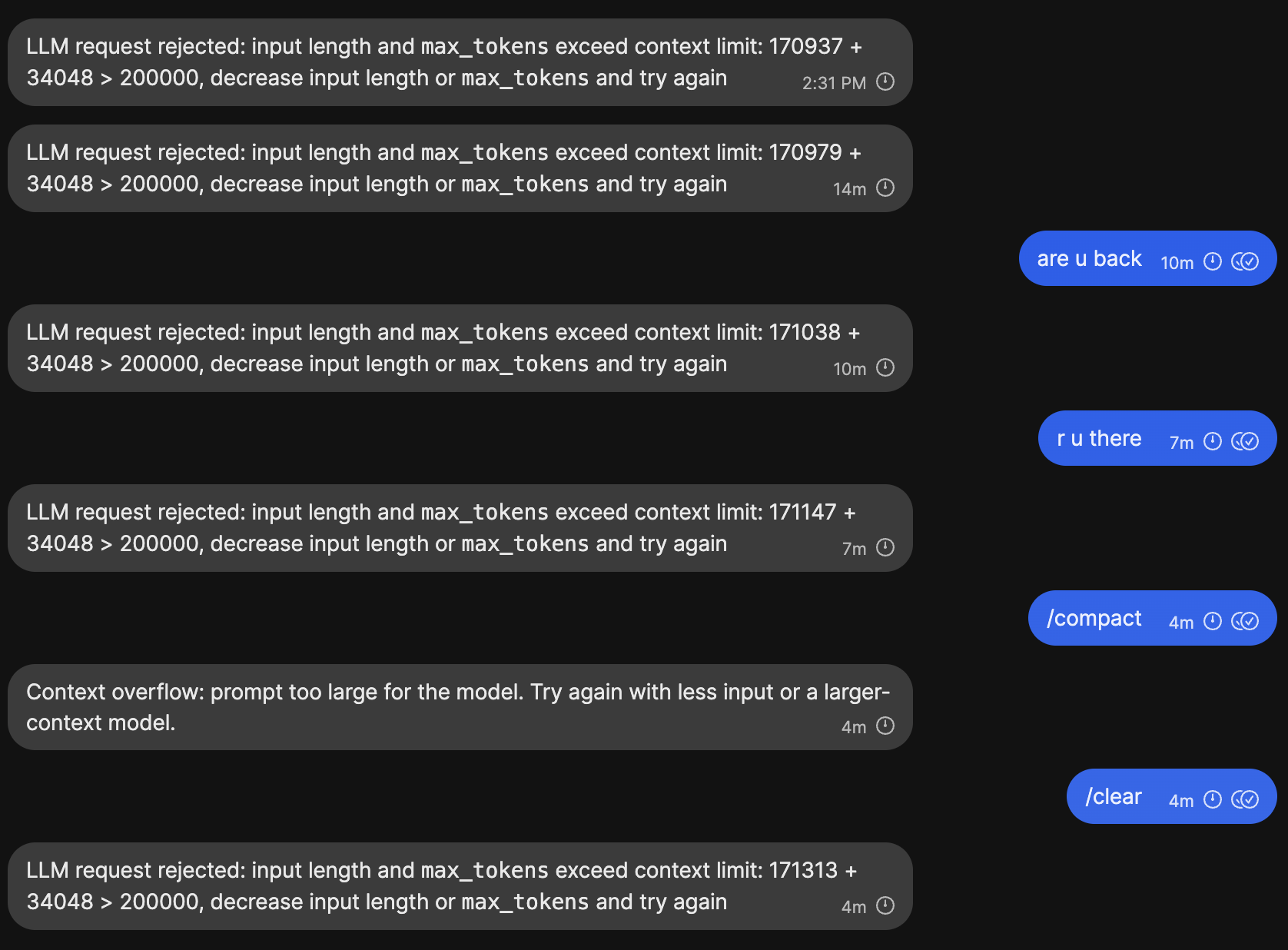1288x950 pixels.
Task: Click clock icon on the 14m error message
Action: click(x=885, y=188)
